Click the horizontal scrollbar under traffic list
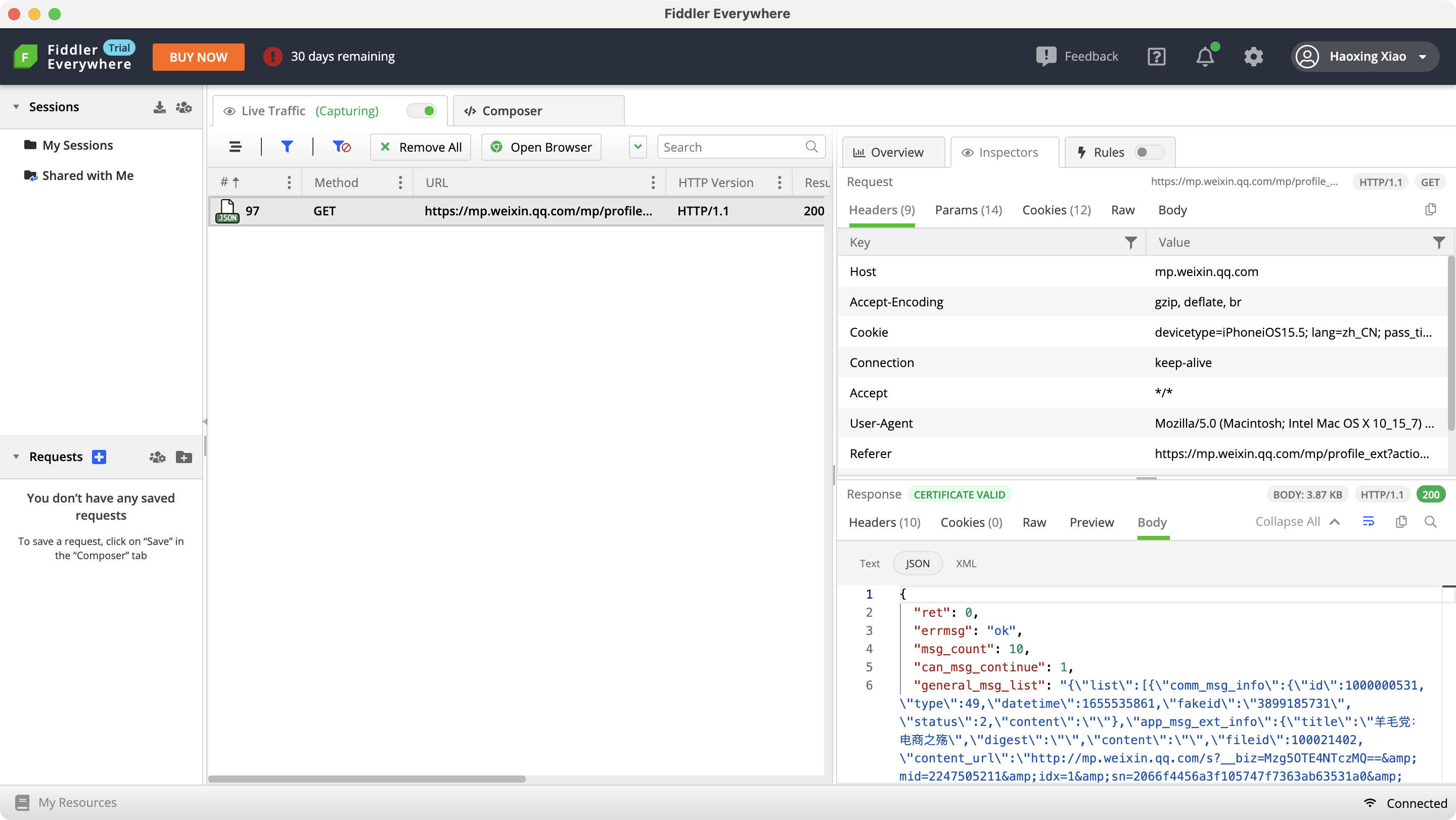 pyautogui.click(x=367, y=779)
